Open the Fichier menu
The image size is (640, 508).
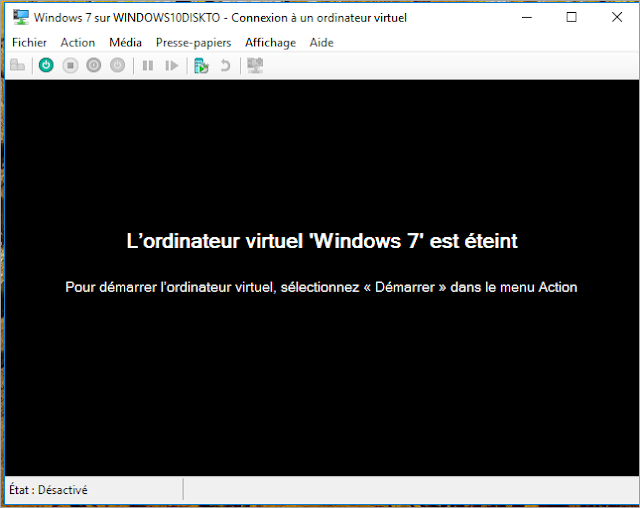tap(29, 42)
